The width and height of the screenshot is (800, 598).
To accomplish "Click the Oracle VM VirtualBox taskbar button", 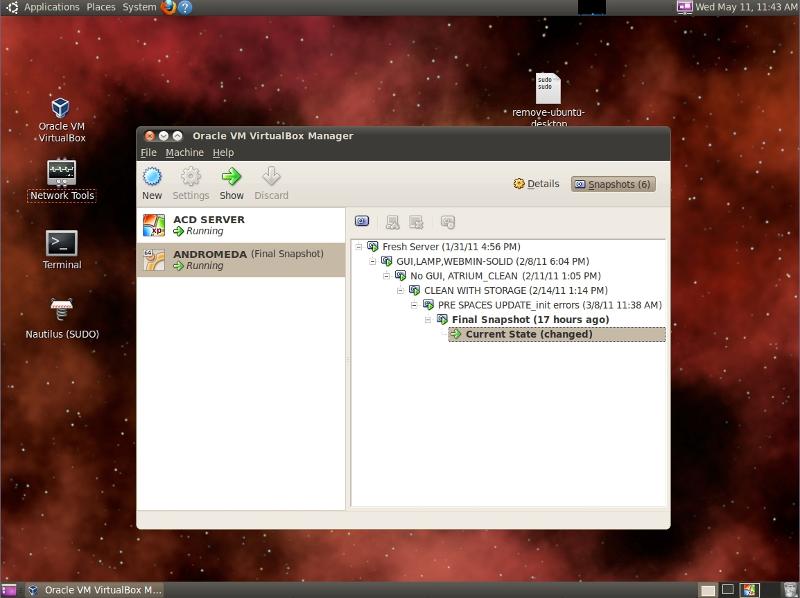I will coord(95,590).
